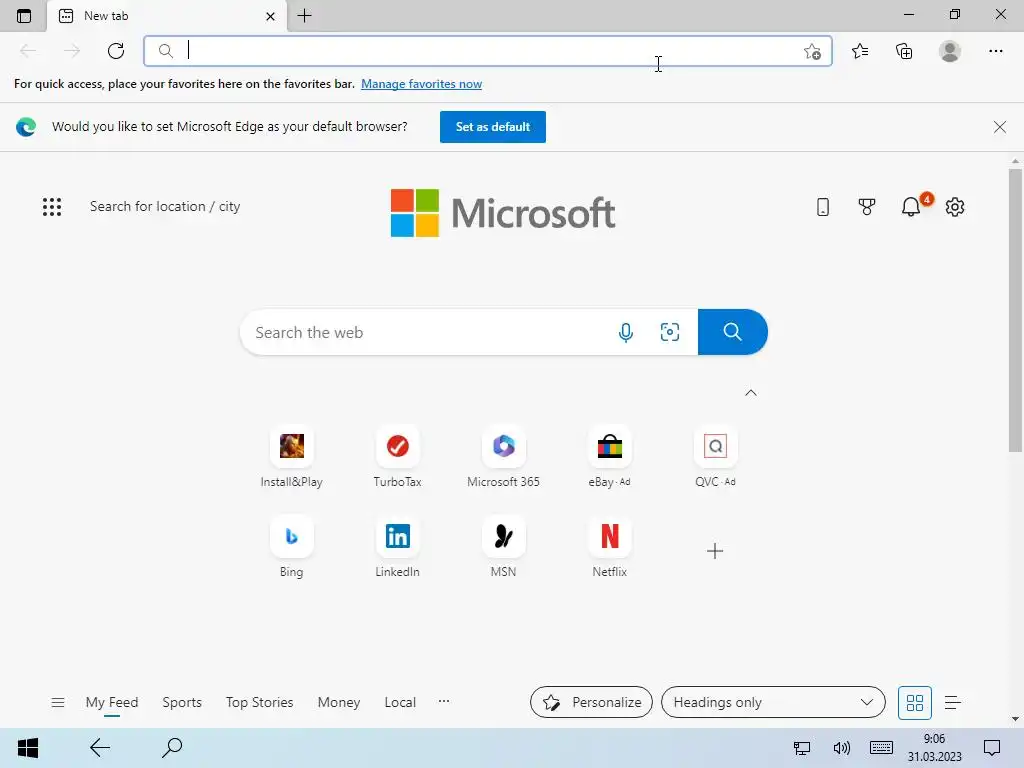Viewport: 1024px width, 768px height.
Task: Open the Favorites list icon
Action: (x=860, y=51)
